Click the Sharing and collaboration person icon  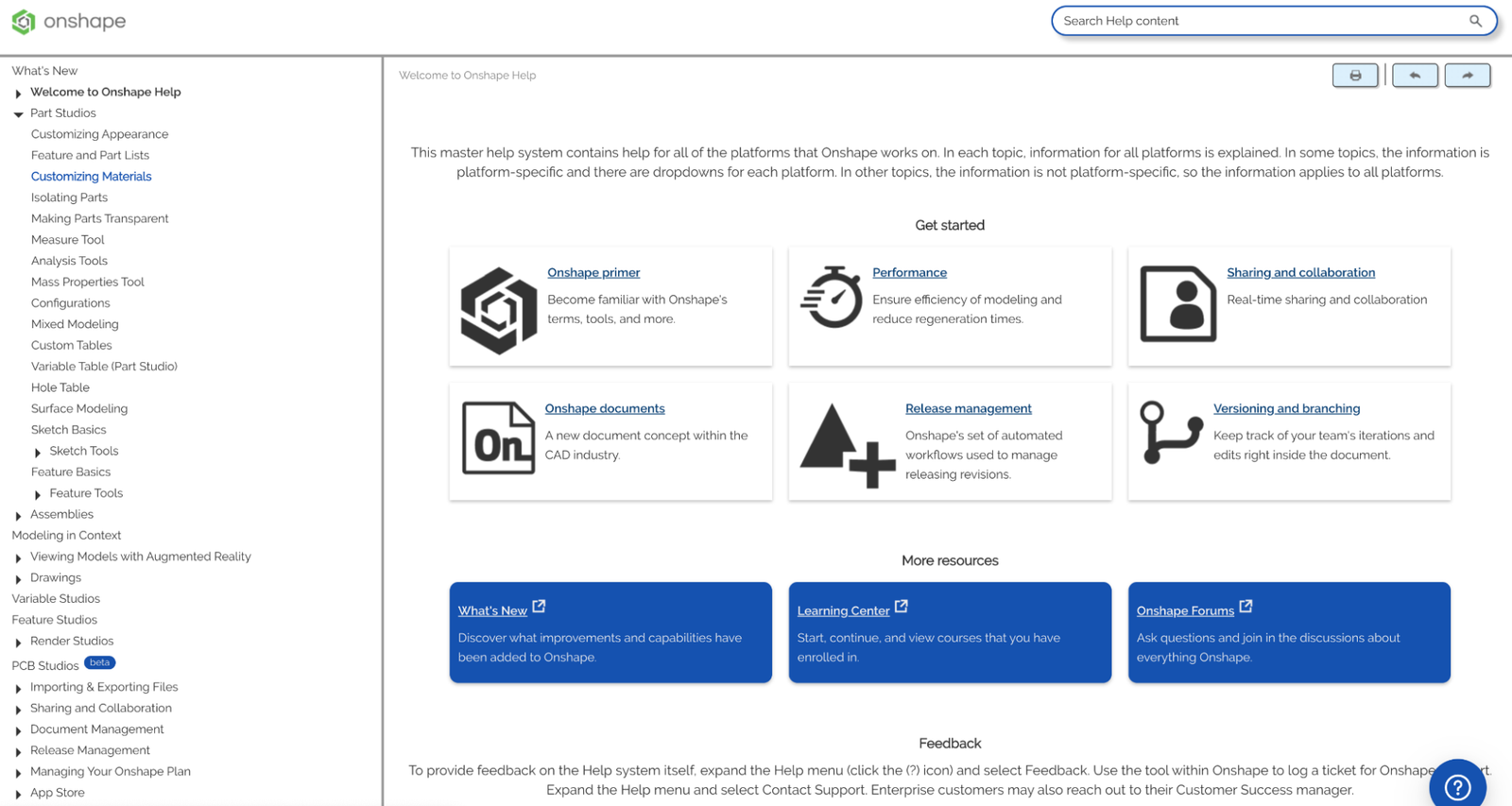[x=1177, y=303]
